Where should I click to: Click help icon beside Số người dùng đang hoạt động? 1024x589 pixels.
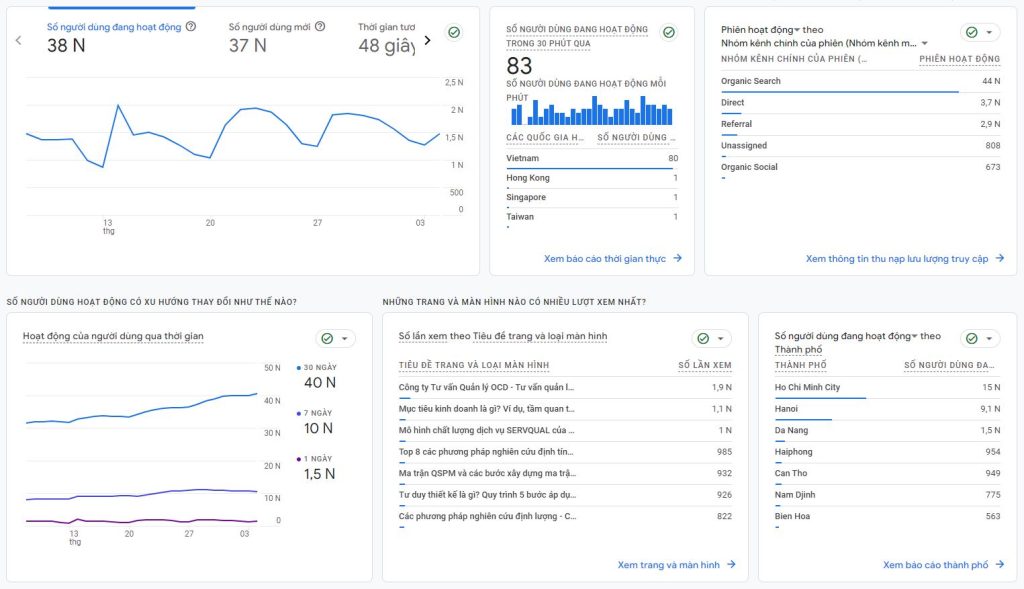[191, 27]
